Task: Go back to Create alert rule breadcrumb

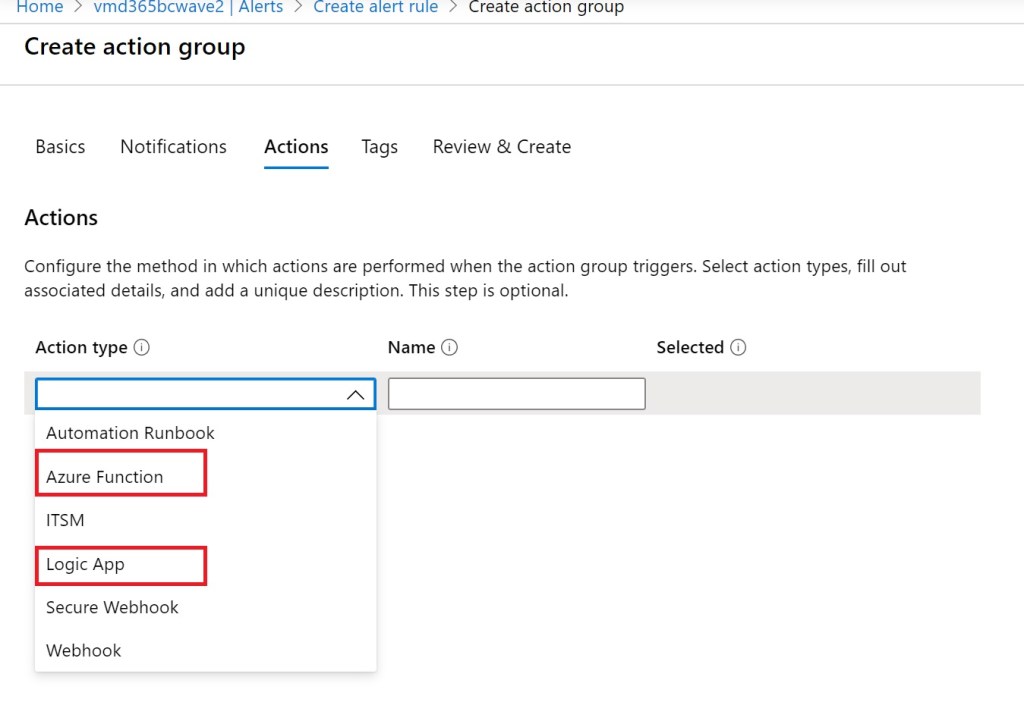Action: pyautogui.click(x=375, y=8)
